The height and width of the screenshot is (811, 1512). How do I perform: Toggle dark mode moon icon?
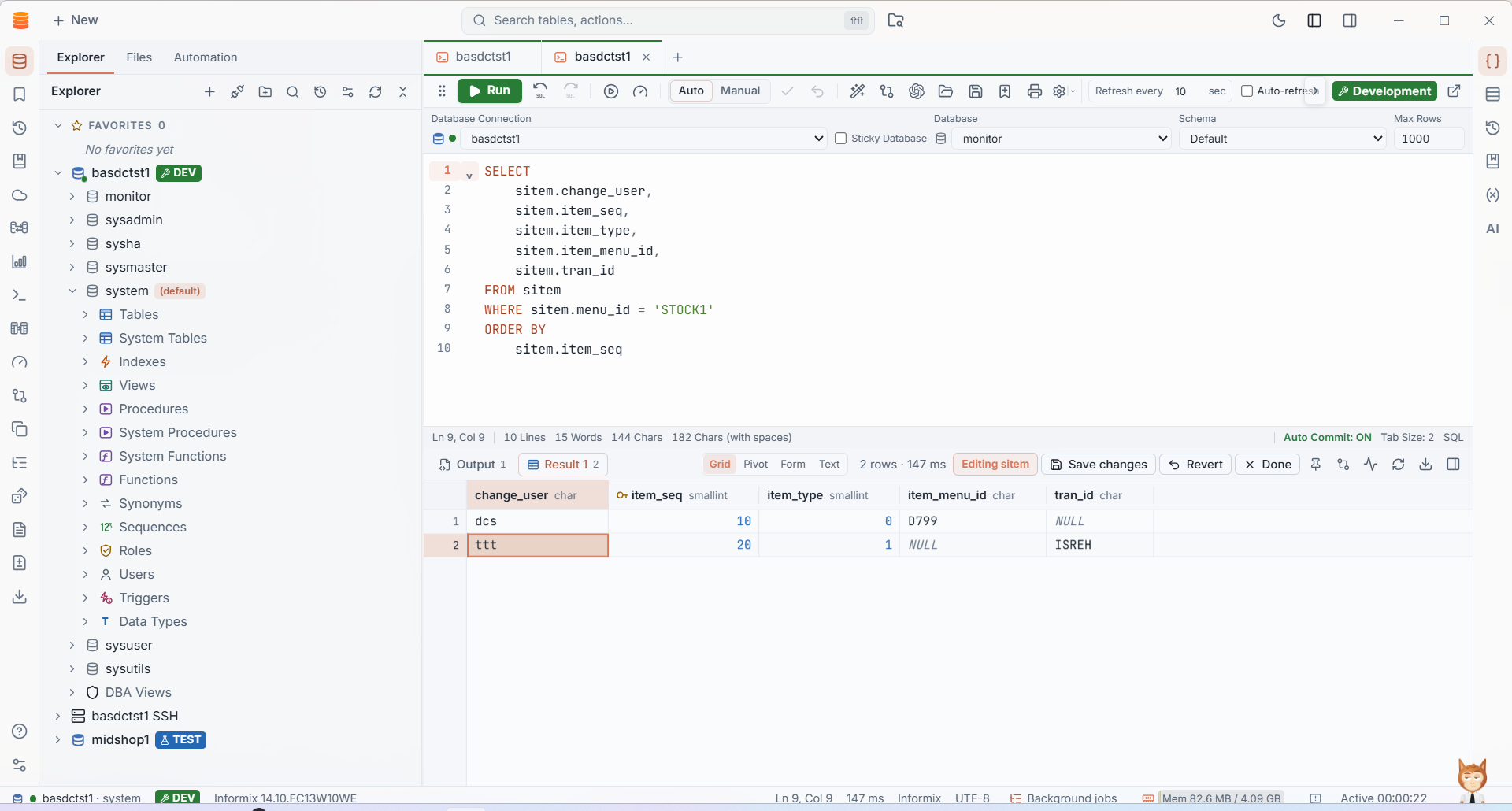(x=1279, y=20)
